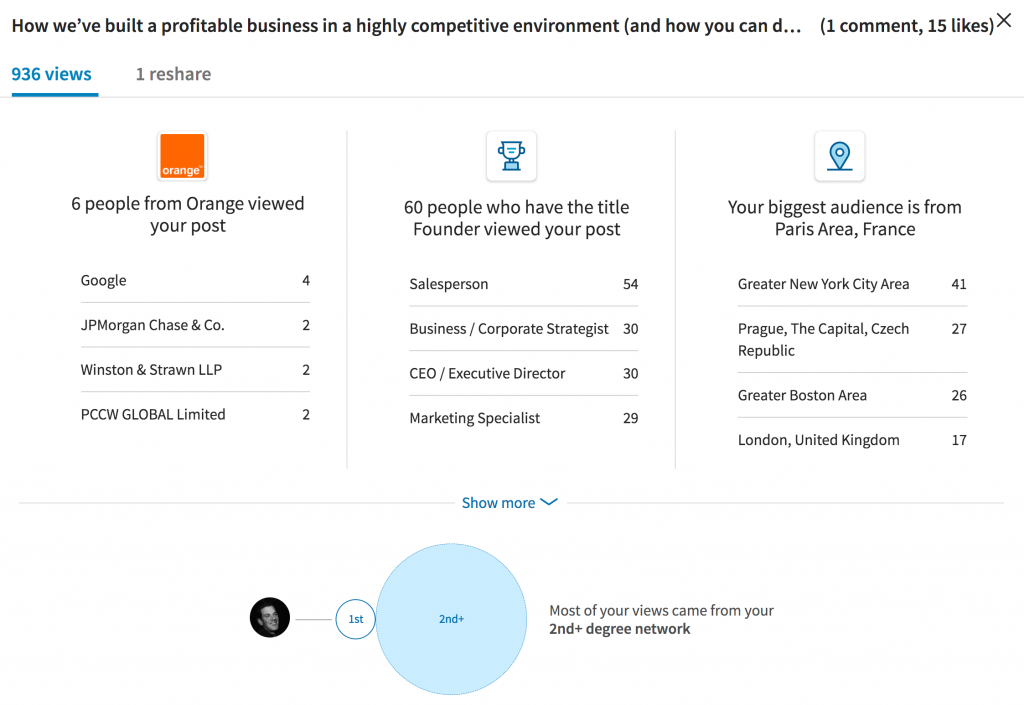Select JPMorgan Chase & Co. row
The width and height of the screenshot is (1024, 705).
pyautogui.click(x=195, y=325)
